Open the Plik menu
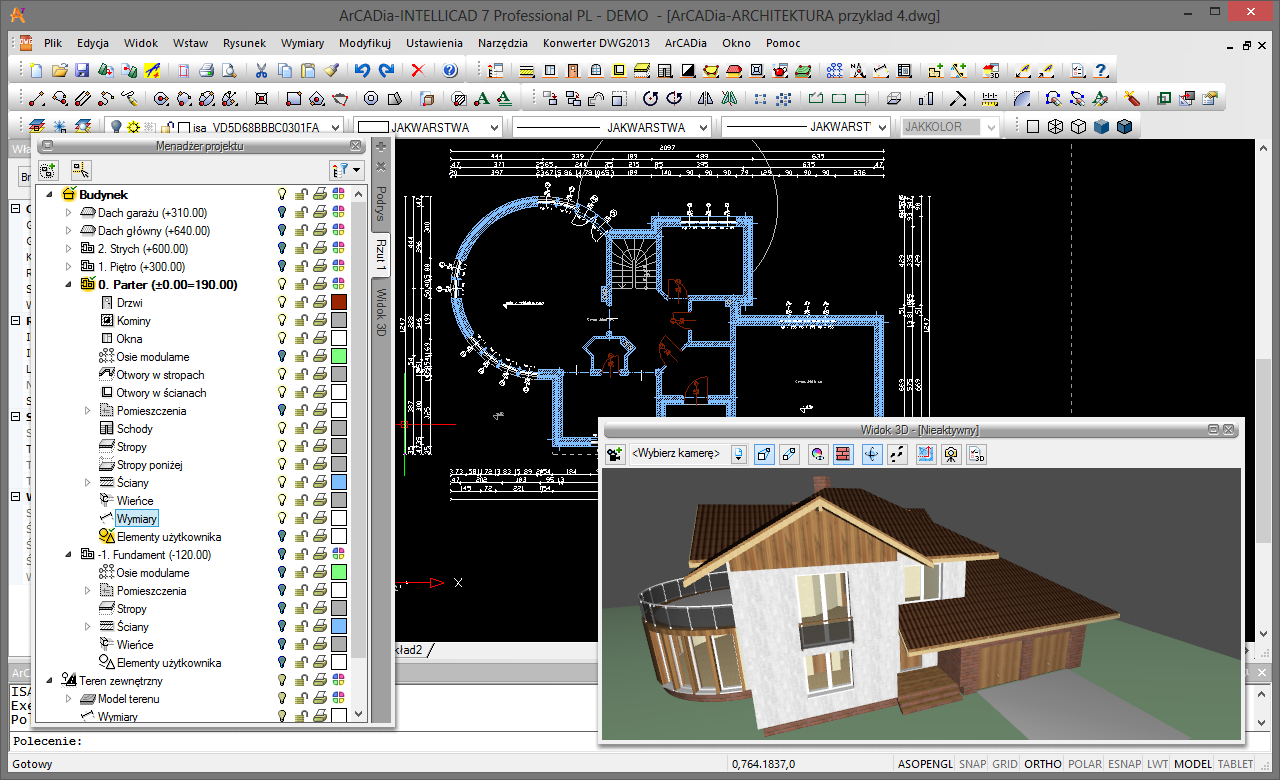Viewport: 1280px width, 780px height. point(53,43)
